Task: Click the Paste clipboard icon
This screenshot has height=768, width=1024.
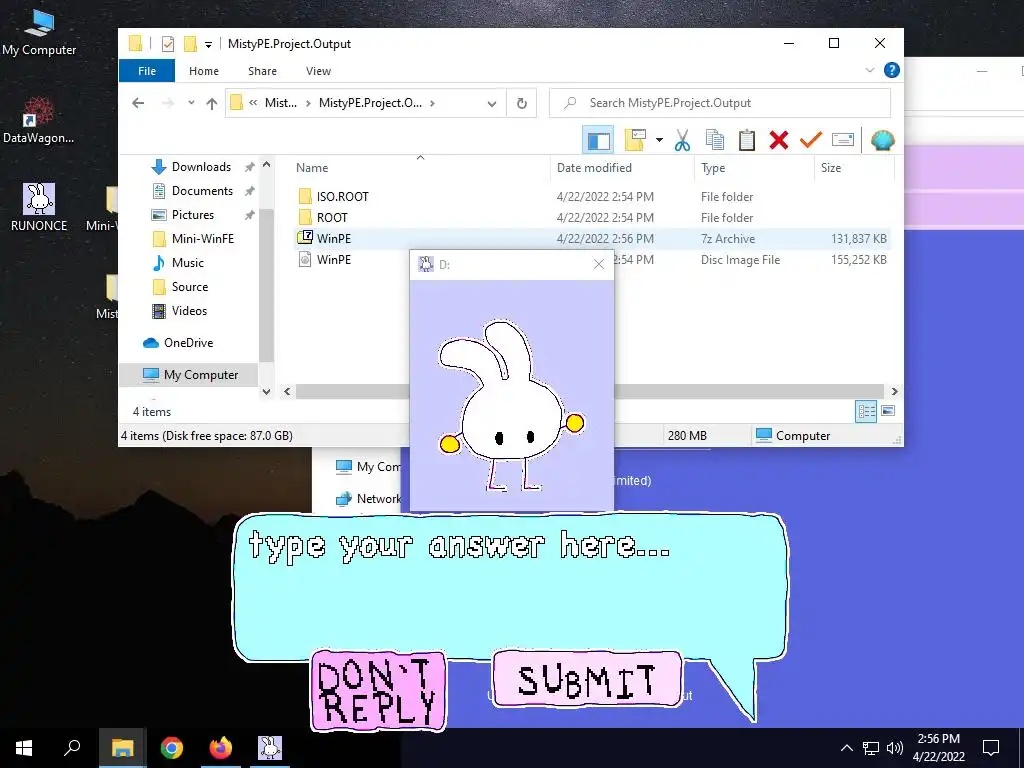Action: [746, 140]
